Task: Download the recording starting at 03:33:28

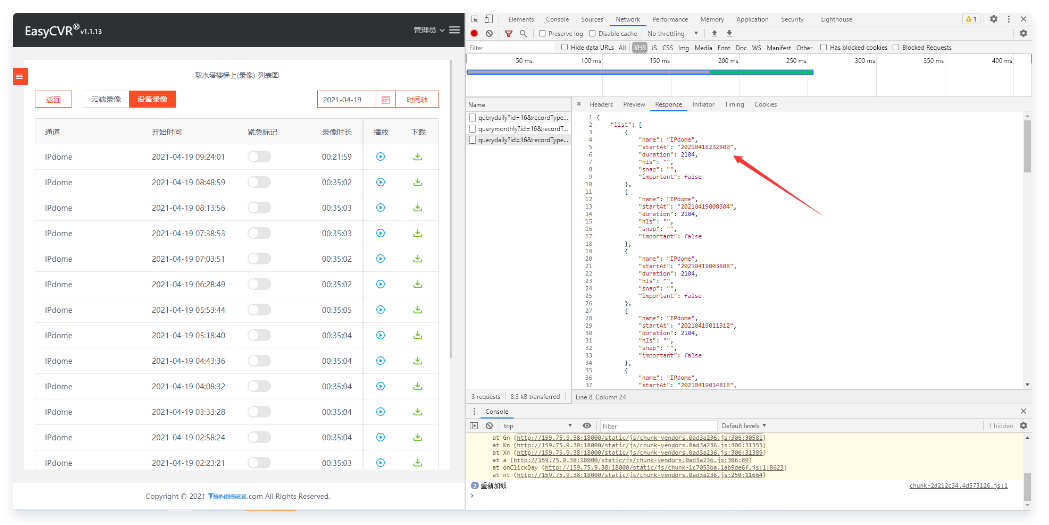Action: (417, 412)
